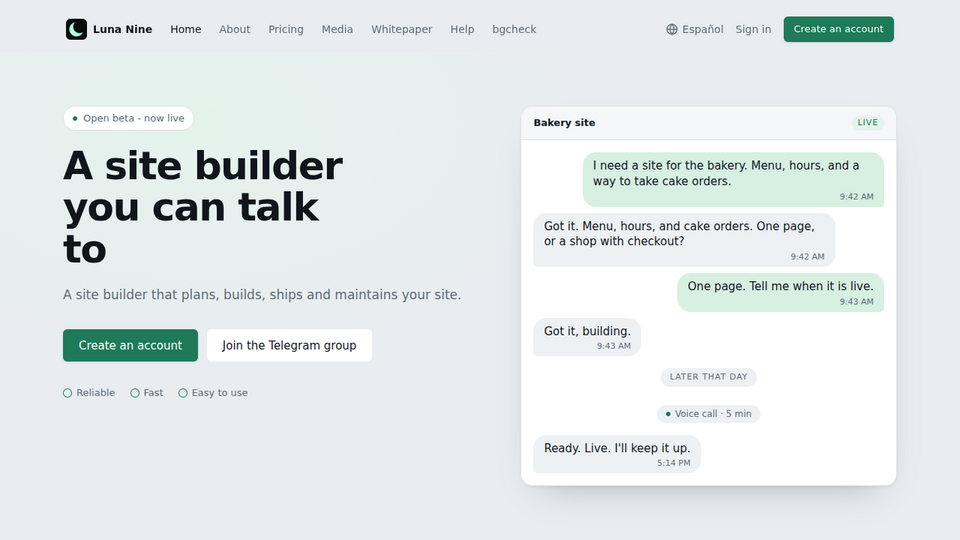This screenshot has width=960, height=540.
Task: Click the Fast circle icon
Action: [x=135, y=393]
